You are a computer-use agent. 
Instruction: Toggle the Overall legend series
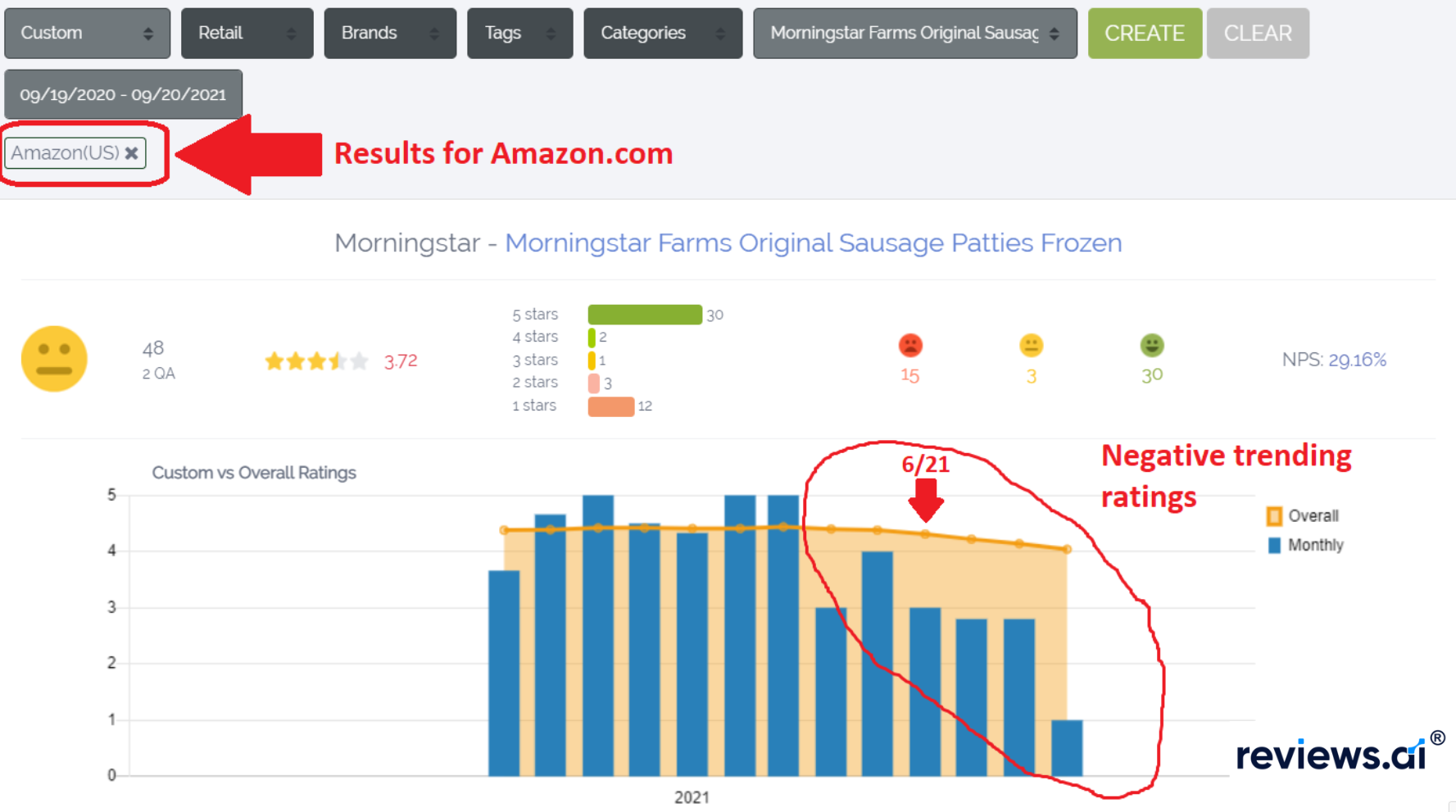tap(1303, 515)
